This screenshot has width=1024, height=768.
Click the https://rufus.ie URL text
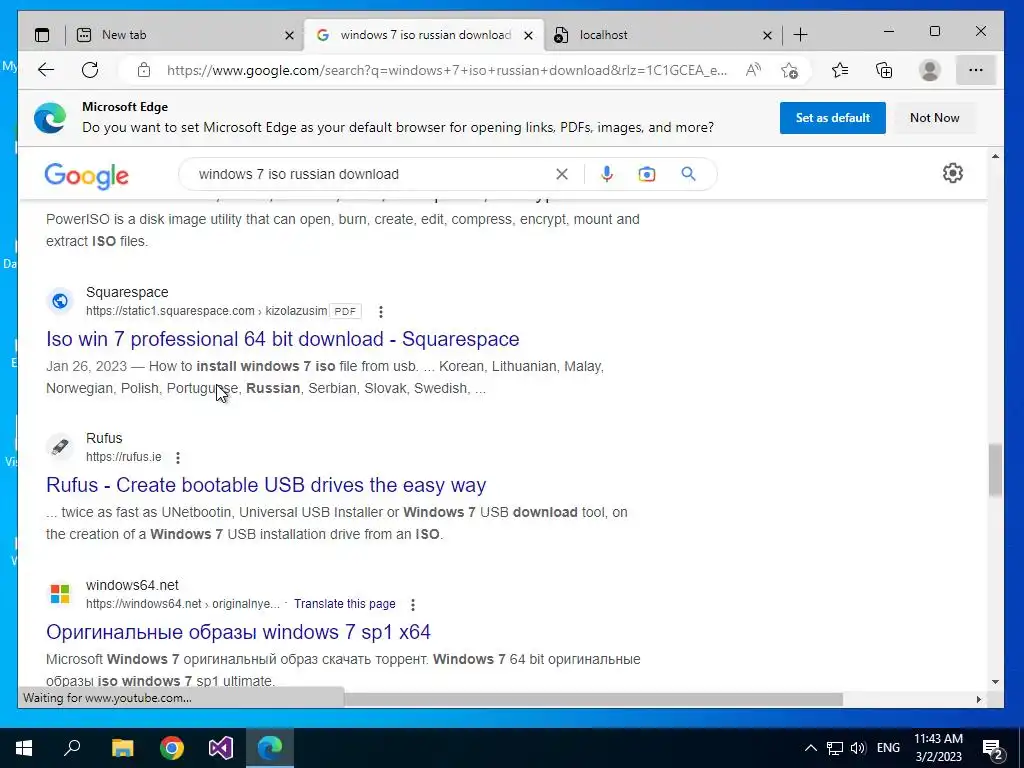[123, 457]
